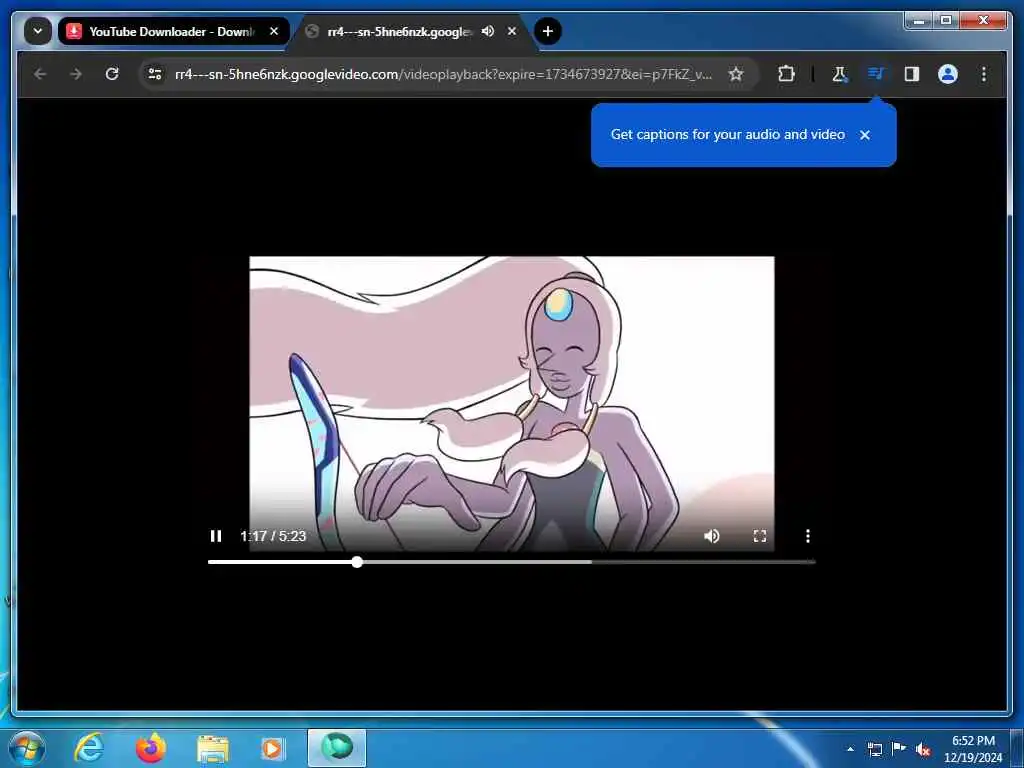
Task: Go back to the previous page
Action: click(x=40, y=74)
